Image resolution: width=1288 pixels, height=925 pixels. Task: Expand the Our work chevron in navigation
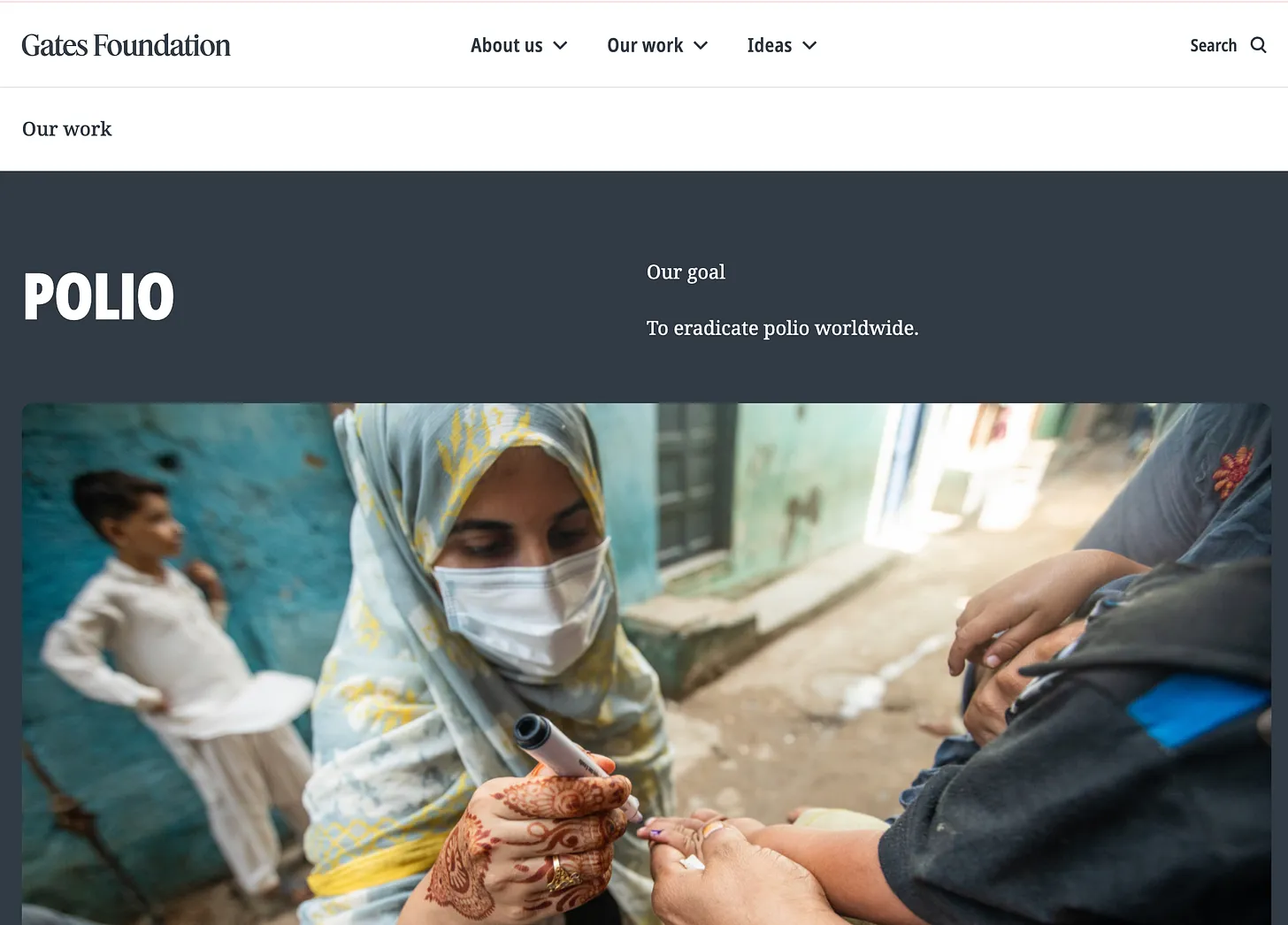tap(701, 45)
